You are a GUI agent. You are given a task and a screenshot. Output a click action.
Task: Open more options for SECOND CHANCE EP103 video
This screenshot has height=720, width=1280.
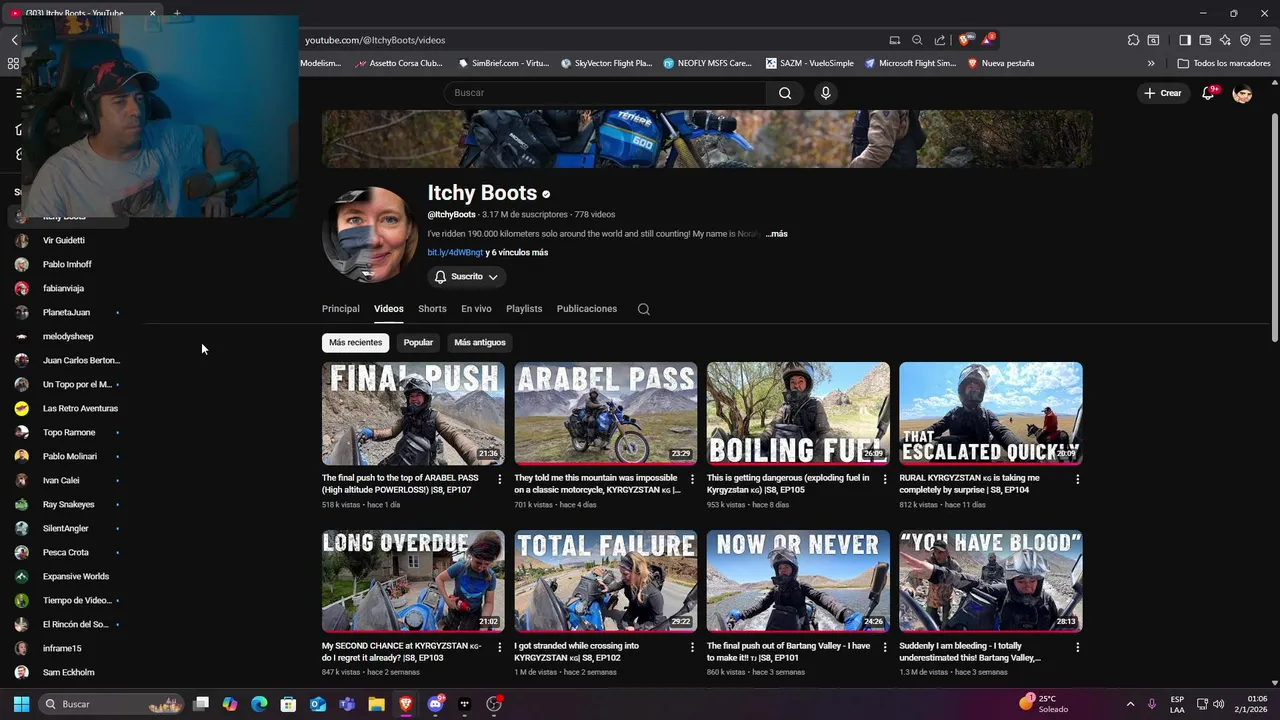click(500, 647)
